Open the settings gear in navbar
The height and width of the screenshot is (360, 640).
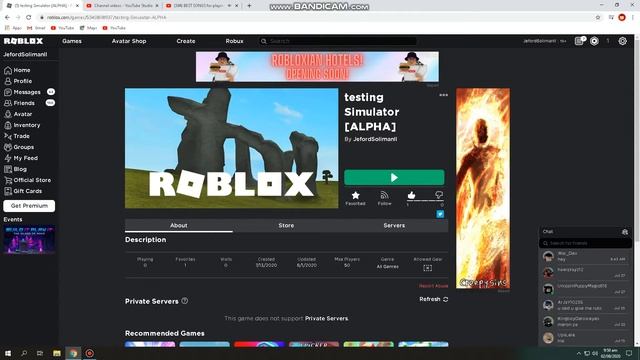[622, 41]
